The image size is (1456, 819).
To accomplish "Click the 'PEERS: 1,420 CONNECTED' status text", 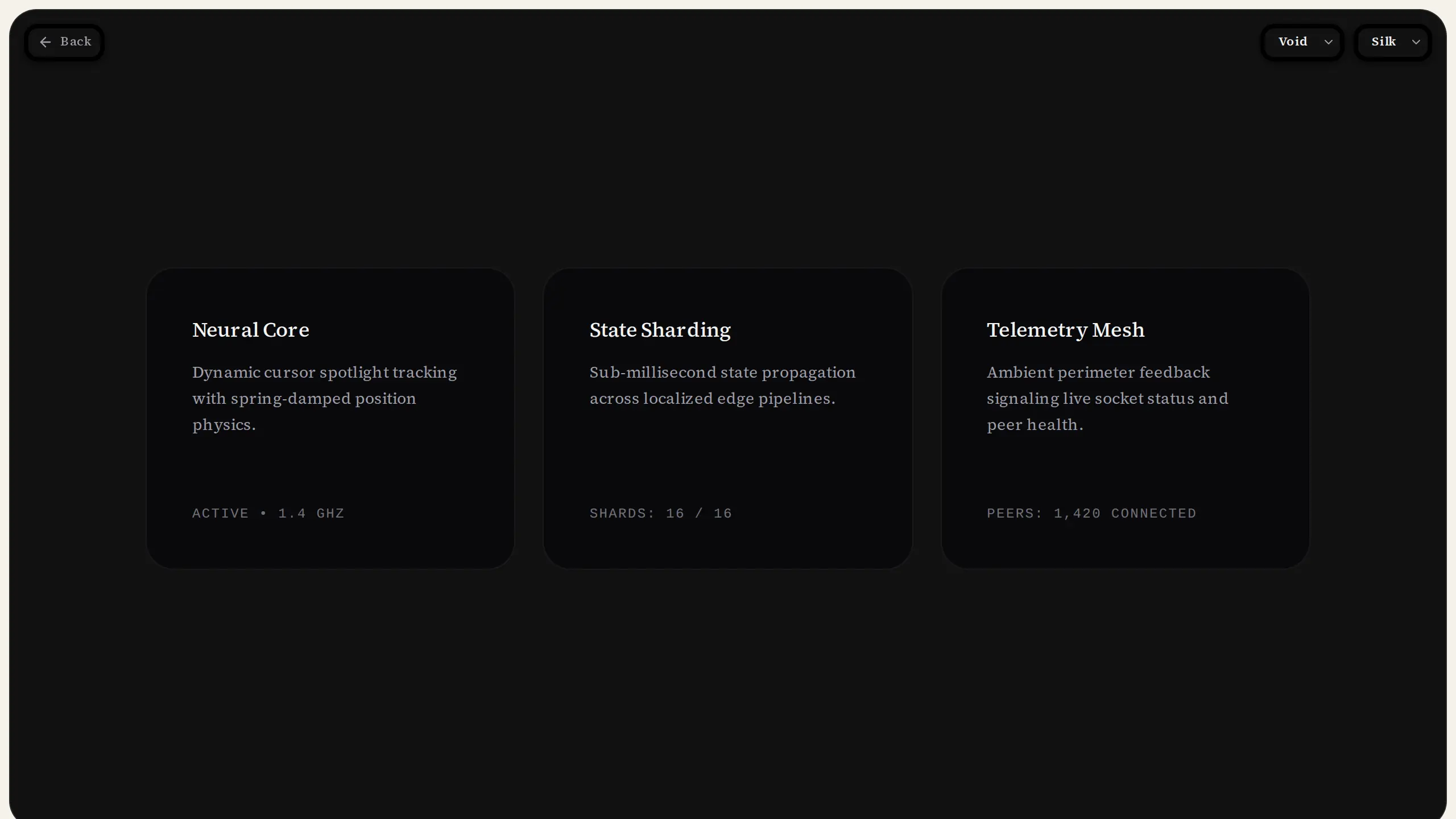I will (1091, 514).
